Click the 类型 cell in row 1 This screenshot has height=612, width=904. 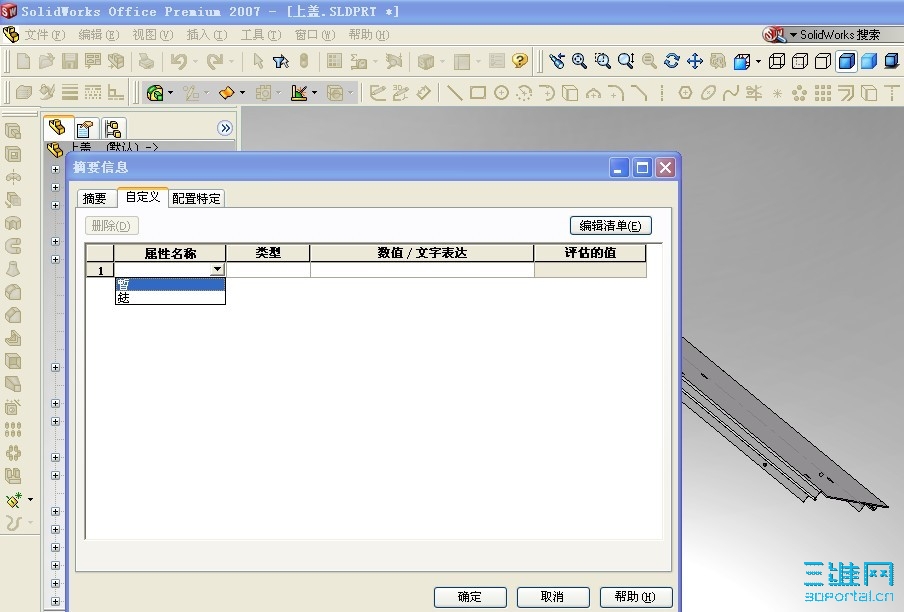tap(268, 270)
